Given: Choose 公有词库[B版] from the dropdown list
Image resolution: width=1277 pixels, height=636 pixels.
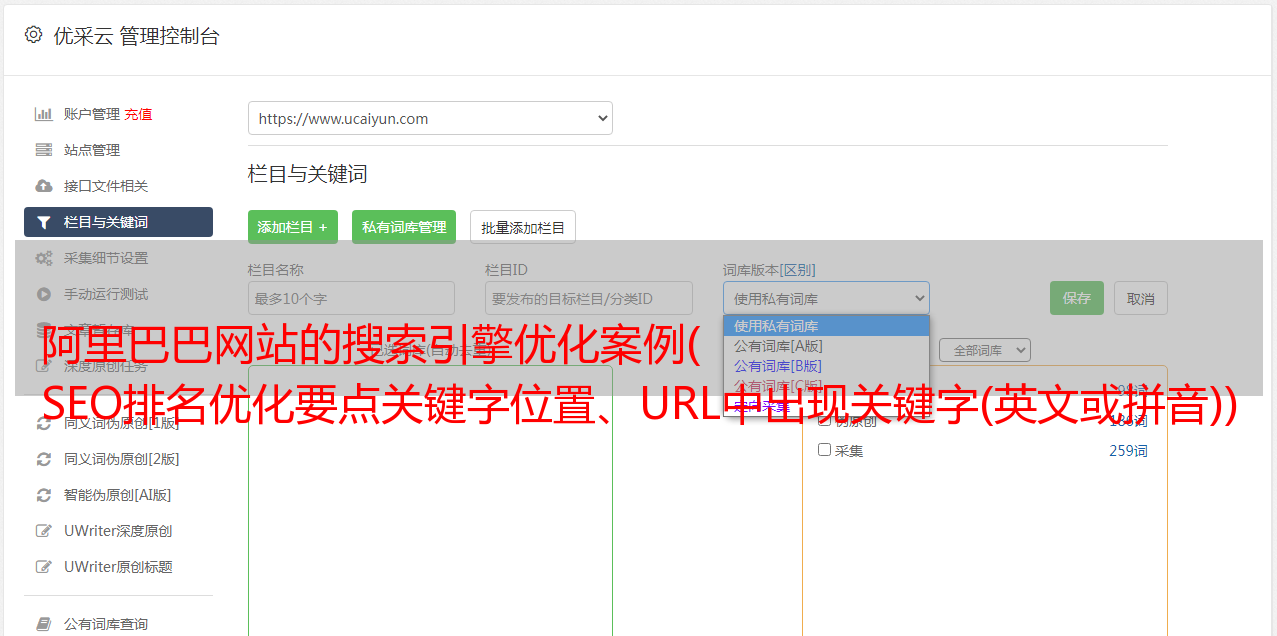Looking at the screenshot, I should tap(826, 366).
